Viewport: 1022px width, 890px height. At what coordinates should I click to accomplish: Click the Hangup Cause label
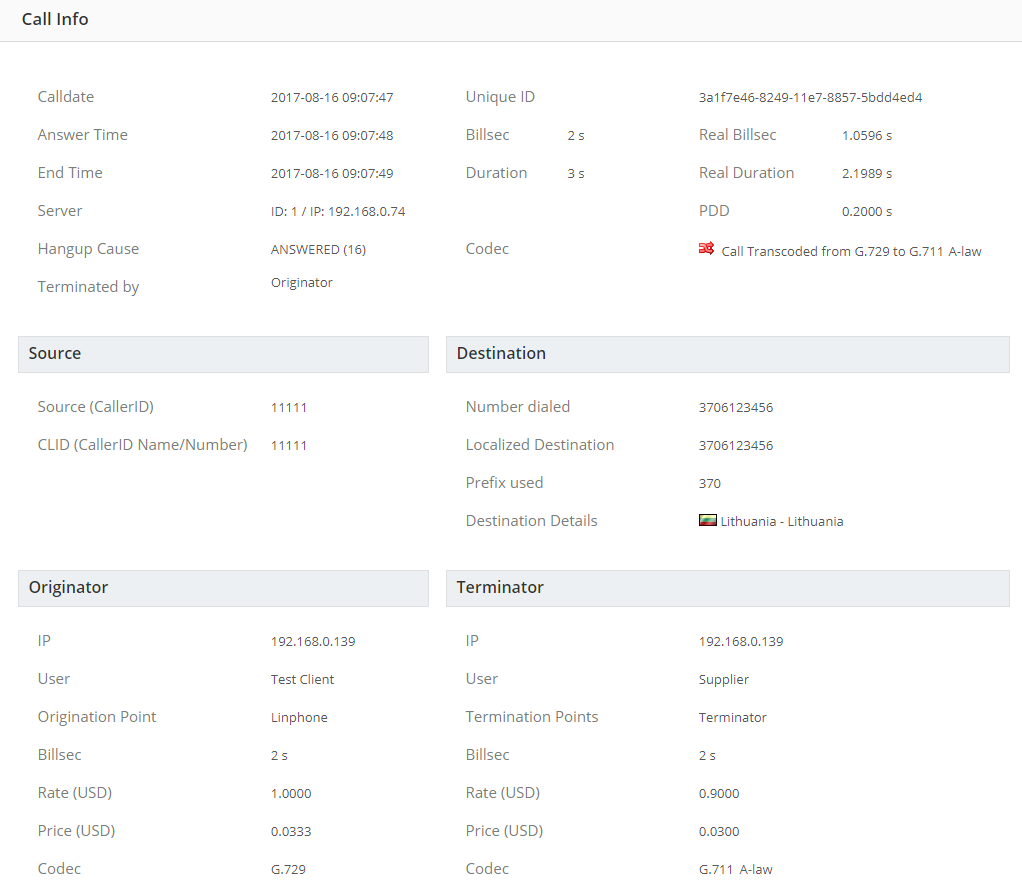pos(88,249)
